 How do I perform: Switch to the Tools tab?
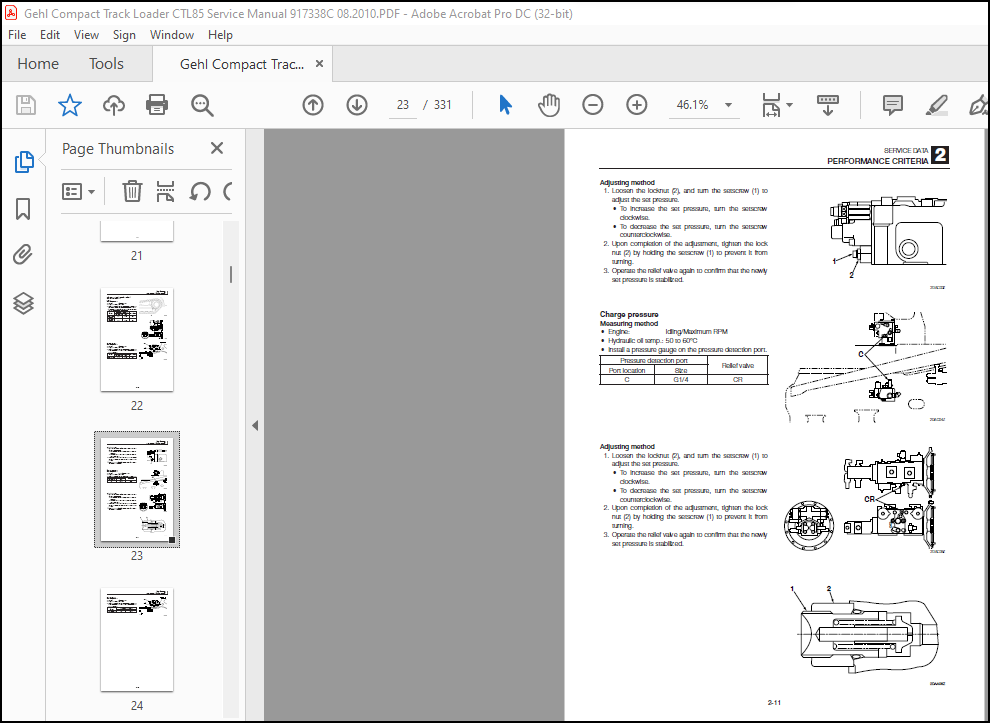[106, 64]
